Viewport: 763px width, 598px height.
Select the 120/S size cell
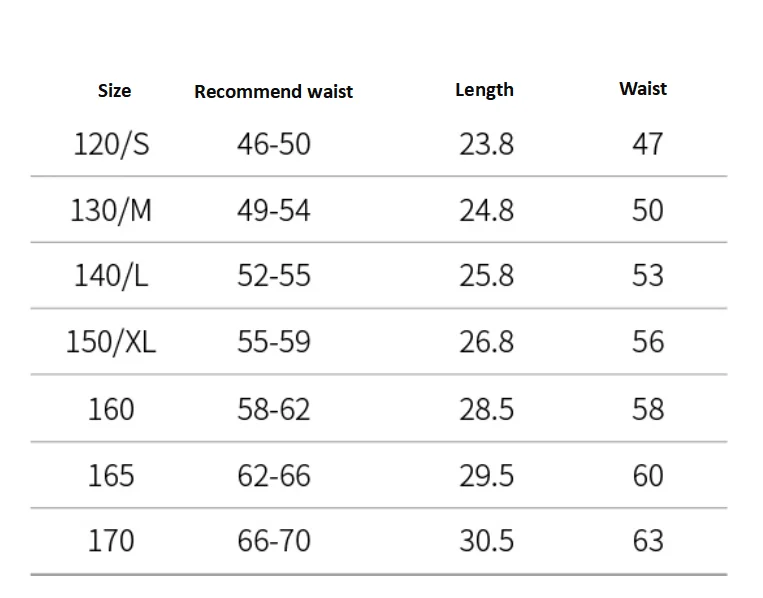tap(111, 145)
